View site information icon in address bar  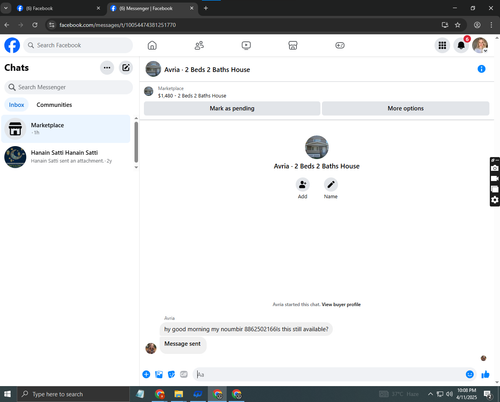point(51,25)
